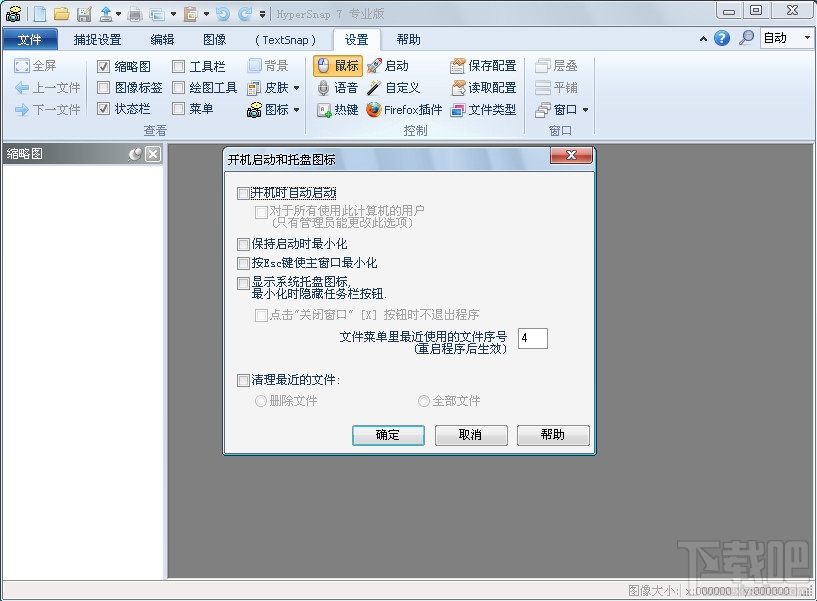The width and height of the screenshot is (817, 601).
Task: Switch to the 捕捉设置 ribbon tab
Action: 97,39
